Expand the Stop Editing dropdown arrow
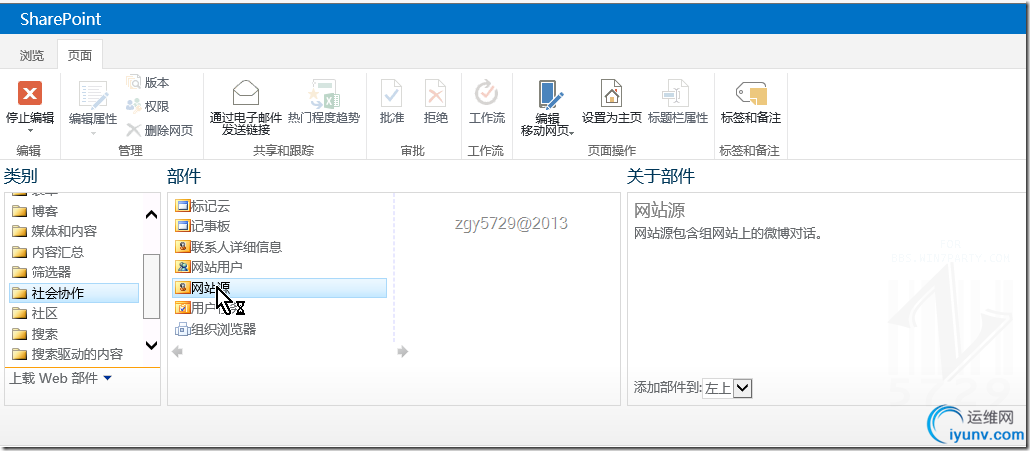 click(x=30, y=131)
